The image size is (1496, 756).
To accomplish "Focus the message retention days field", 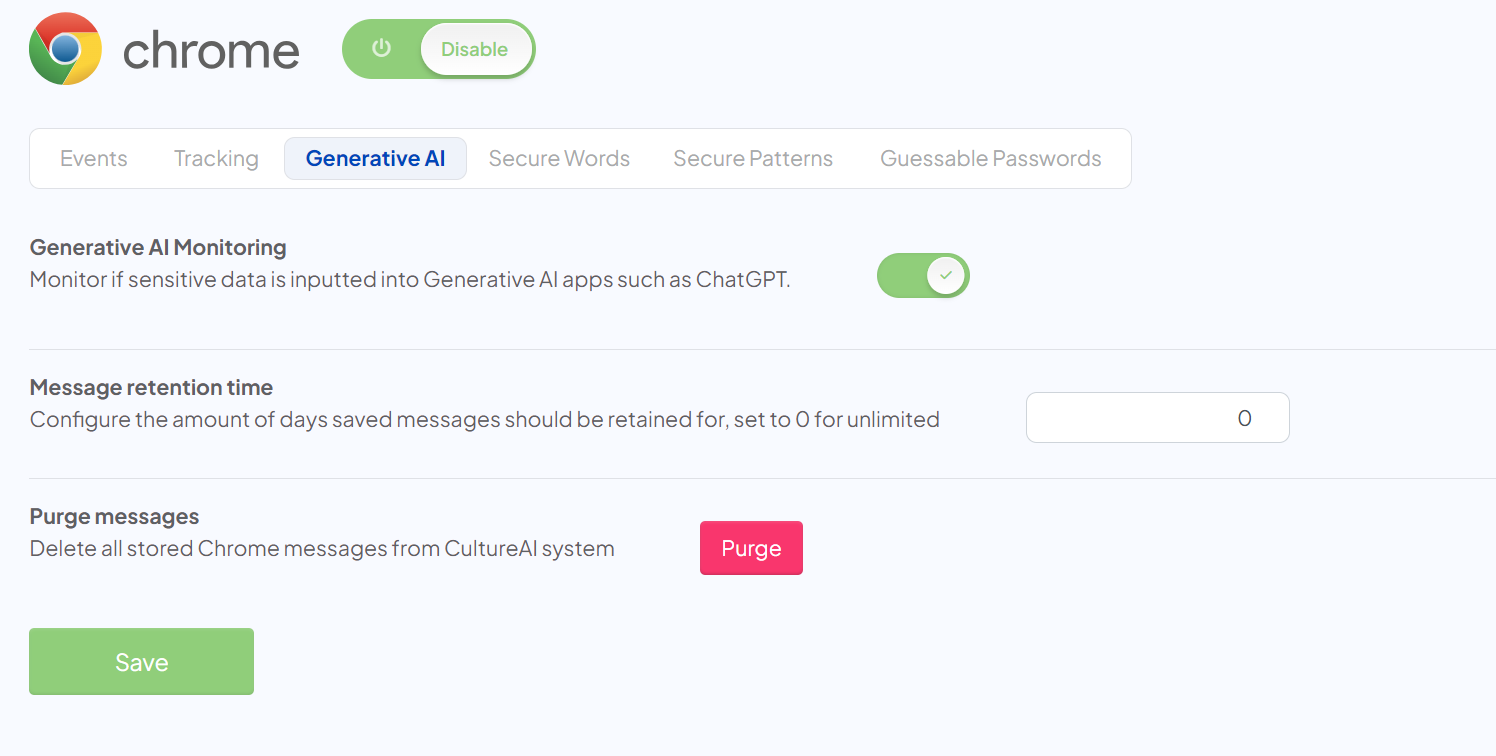I will (1157, 418).
